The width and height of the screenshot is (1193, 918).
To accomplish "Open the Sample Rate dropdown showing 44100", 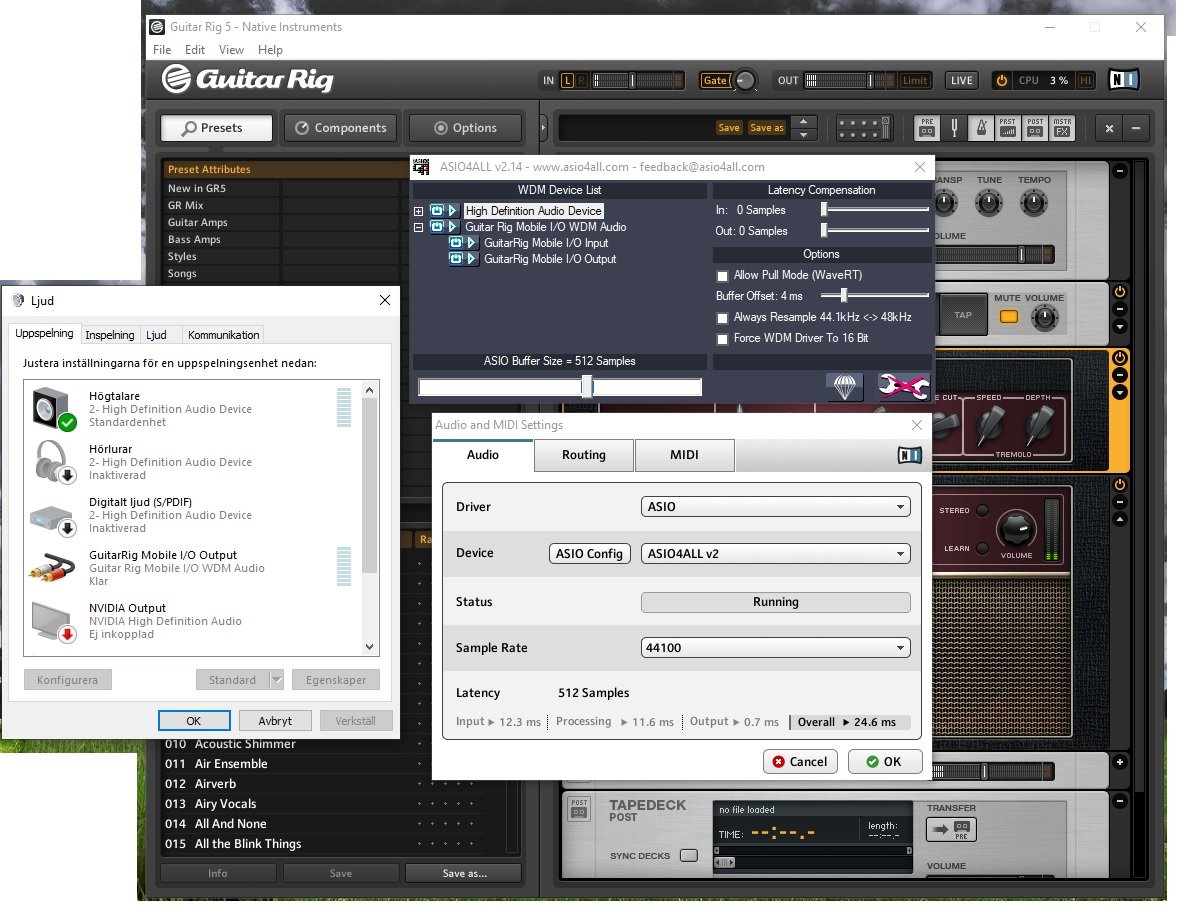I will click(775, 648).
